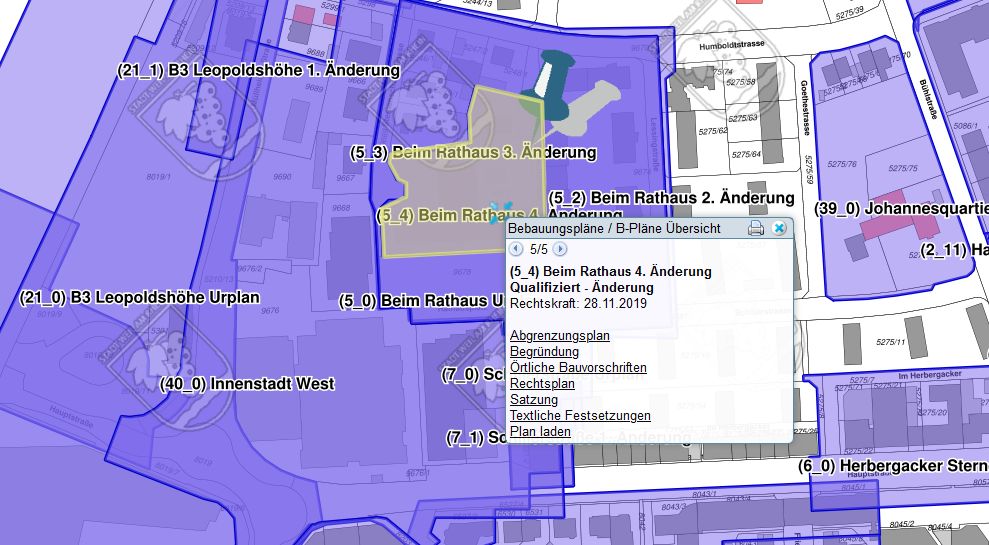Screen dimensions: 989x545
Task: Click the popup title bar Bebauungspläne / B-Pläne Übersicht
Action: [x=614, y=228]
